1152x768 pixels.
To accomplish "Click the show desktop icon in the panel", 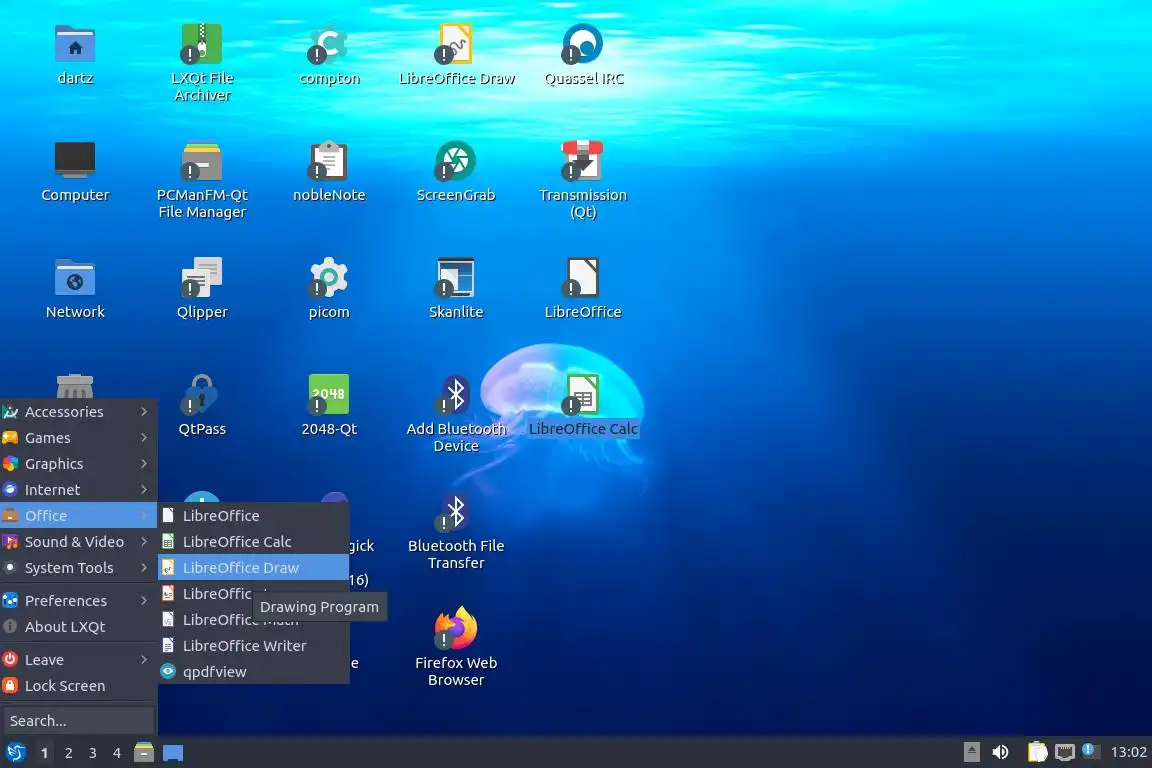I will pos(173,753).
